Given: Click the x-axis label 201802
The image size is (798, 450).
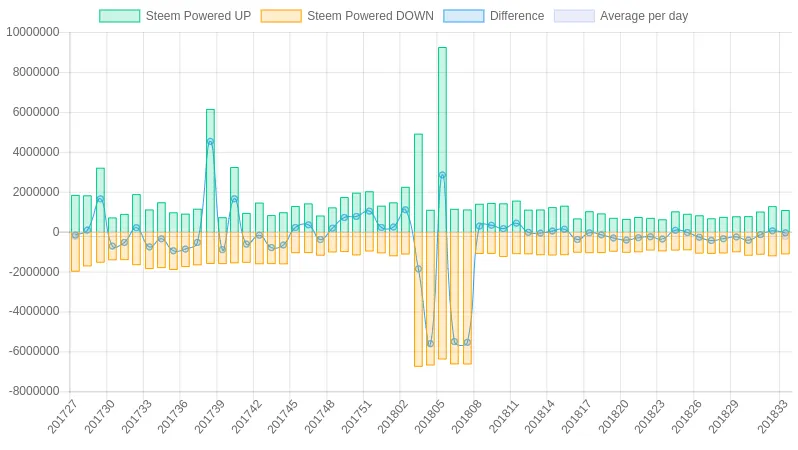Looking at the screenshot, I should pos(392,416).
